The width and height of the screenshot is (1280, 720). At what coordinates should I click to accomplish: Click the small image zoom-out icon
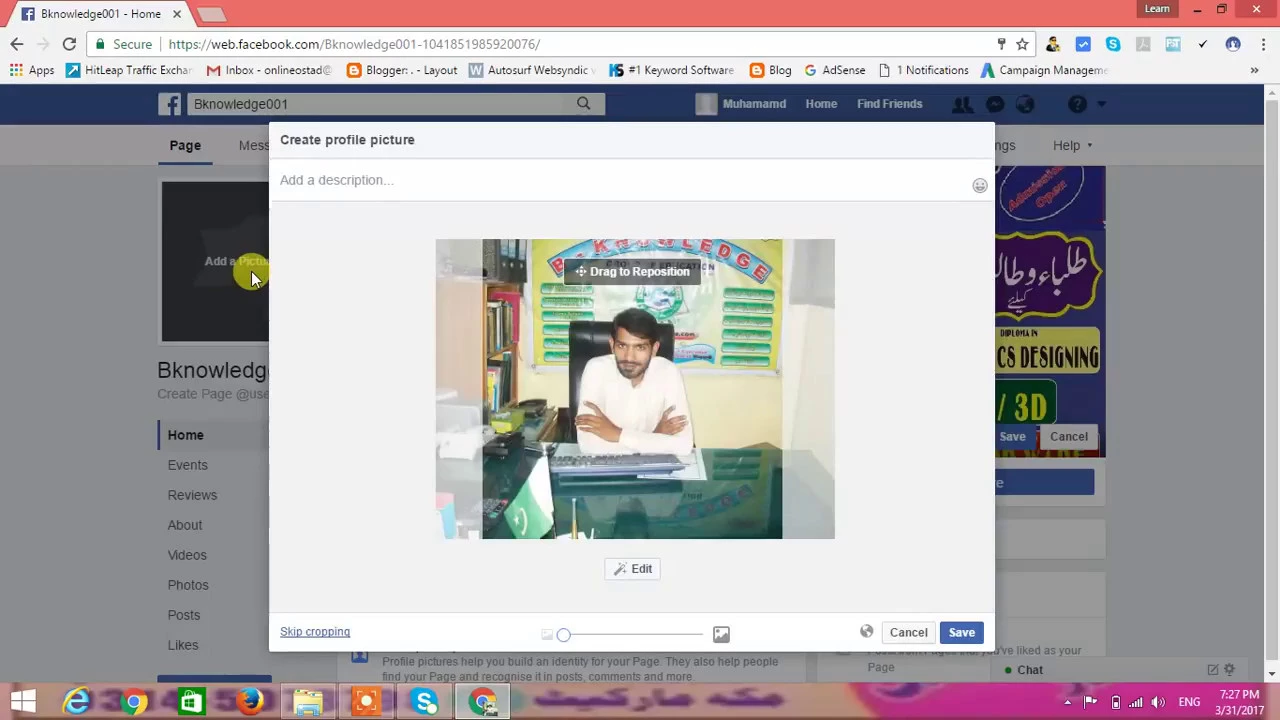point(547,635)
